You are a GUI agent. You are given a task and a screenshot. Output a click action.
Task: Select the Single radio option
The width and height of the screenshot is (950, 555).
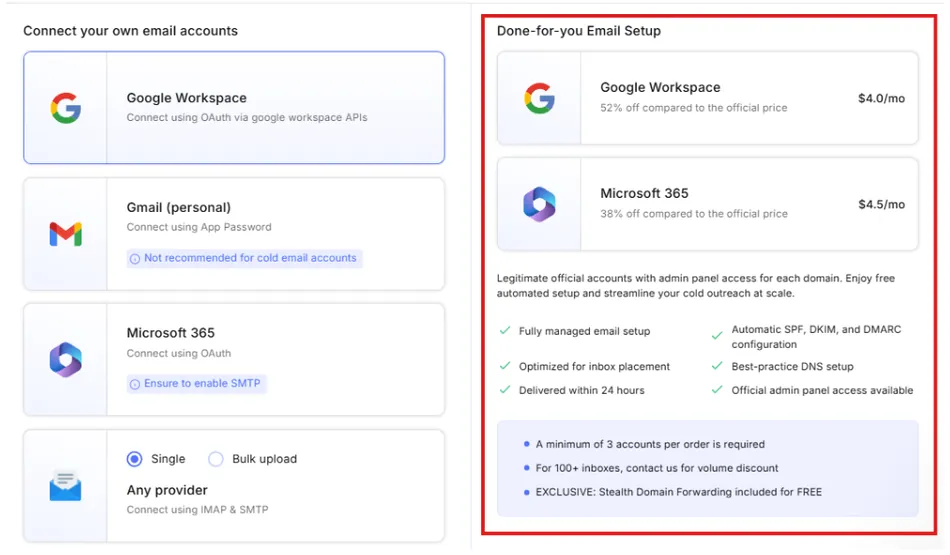point(135,459)
